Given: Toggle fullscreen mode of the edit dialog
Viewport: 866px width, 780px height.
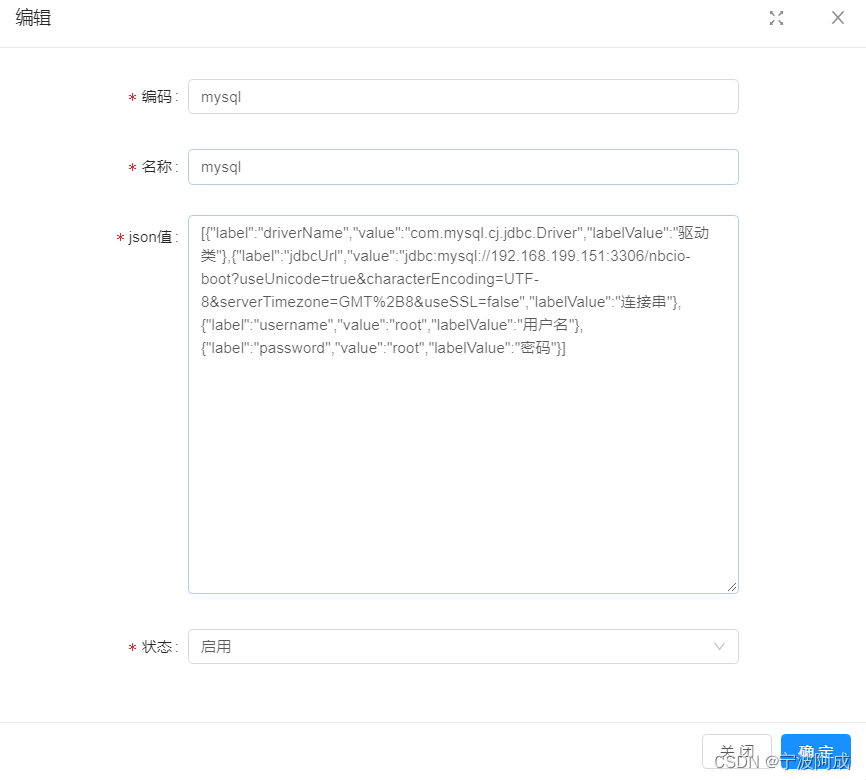Looking at the screenshot, I should (777, 18).
